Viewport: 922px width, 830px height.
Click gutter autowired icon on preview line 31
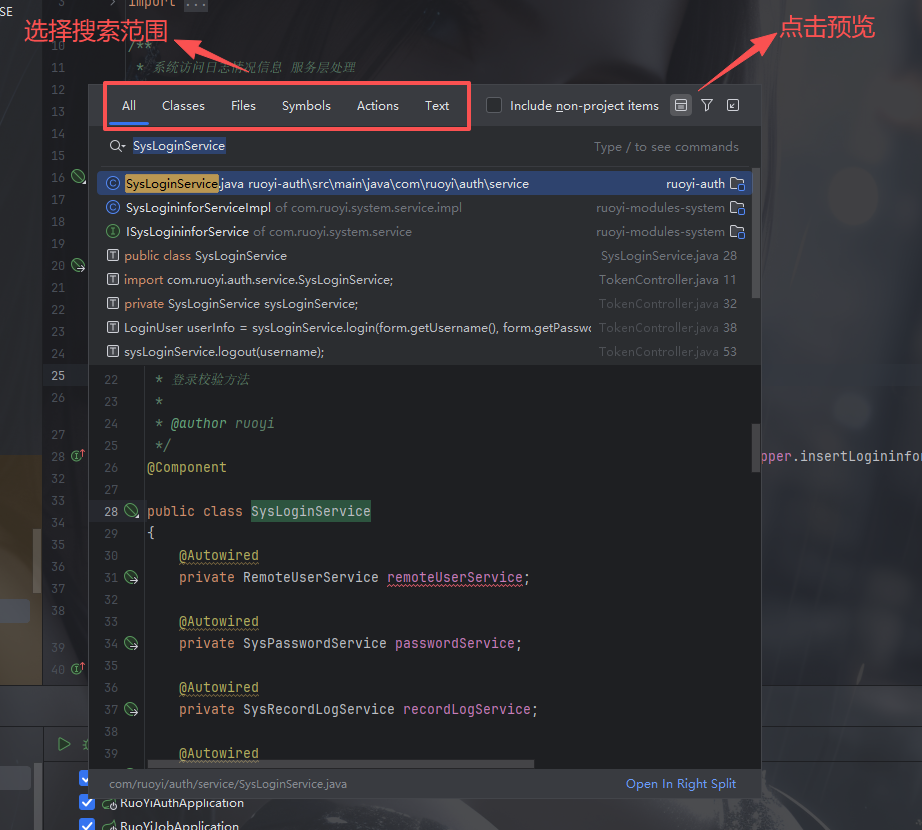pos(132,577)
